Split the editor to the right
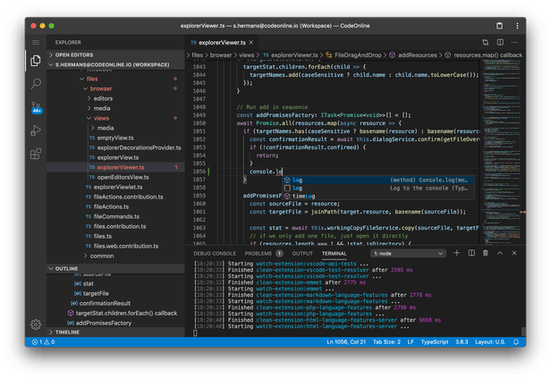 click(x=500, y=42)
